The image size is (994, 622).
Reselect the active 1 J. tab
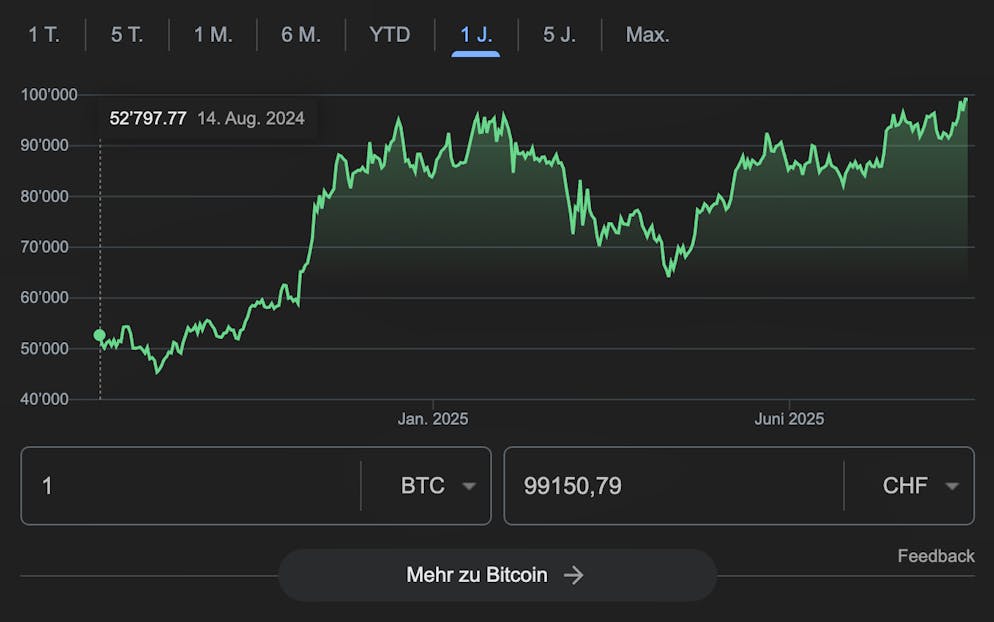pos(477,34)
